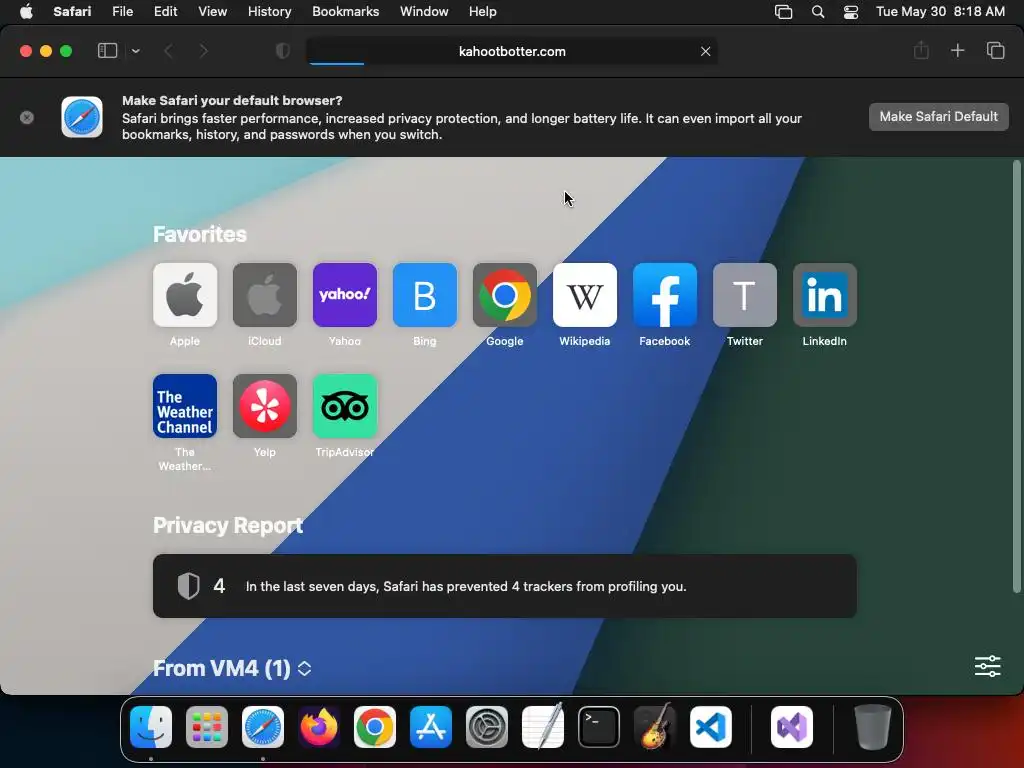The width and height of the screenshot is (1024, 768).
Task: Open the Twitter favorite
Action: (x=744, y=295)
